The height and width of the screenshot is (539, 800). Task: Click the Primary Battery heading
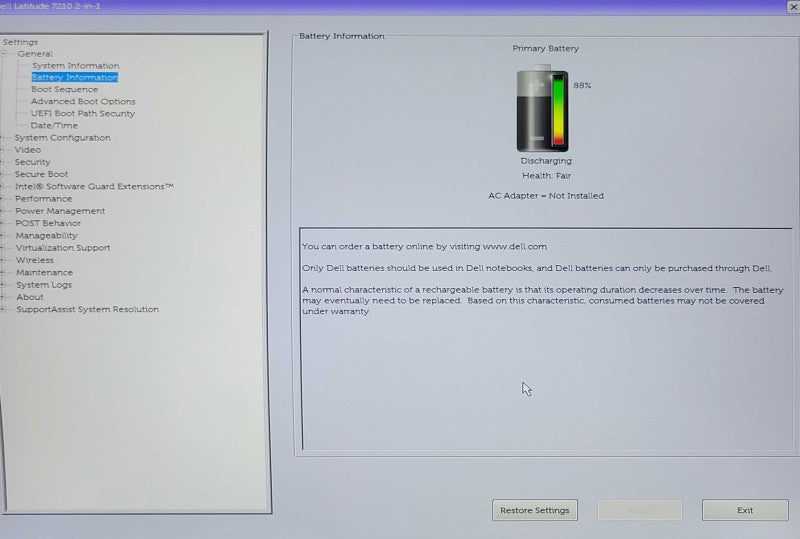point(545,48)
